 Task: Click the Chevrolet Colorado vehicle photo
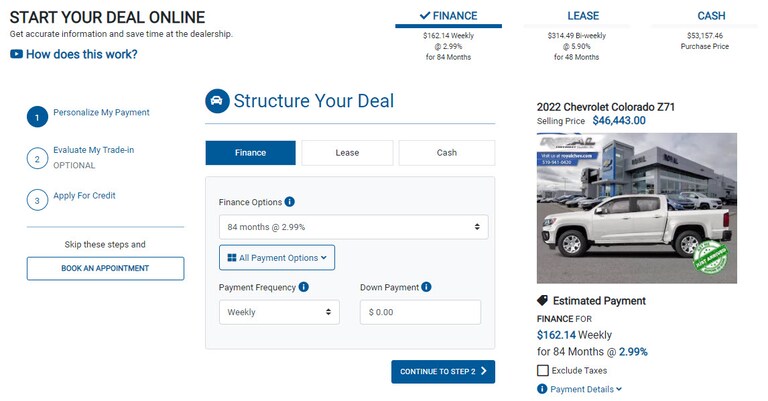click(x=636, y=209)
